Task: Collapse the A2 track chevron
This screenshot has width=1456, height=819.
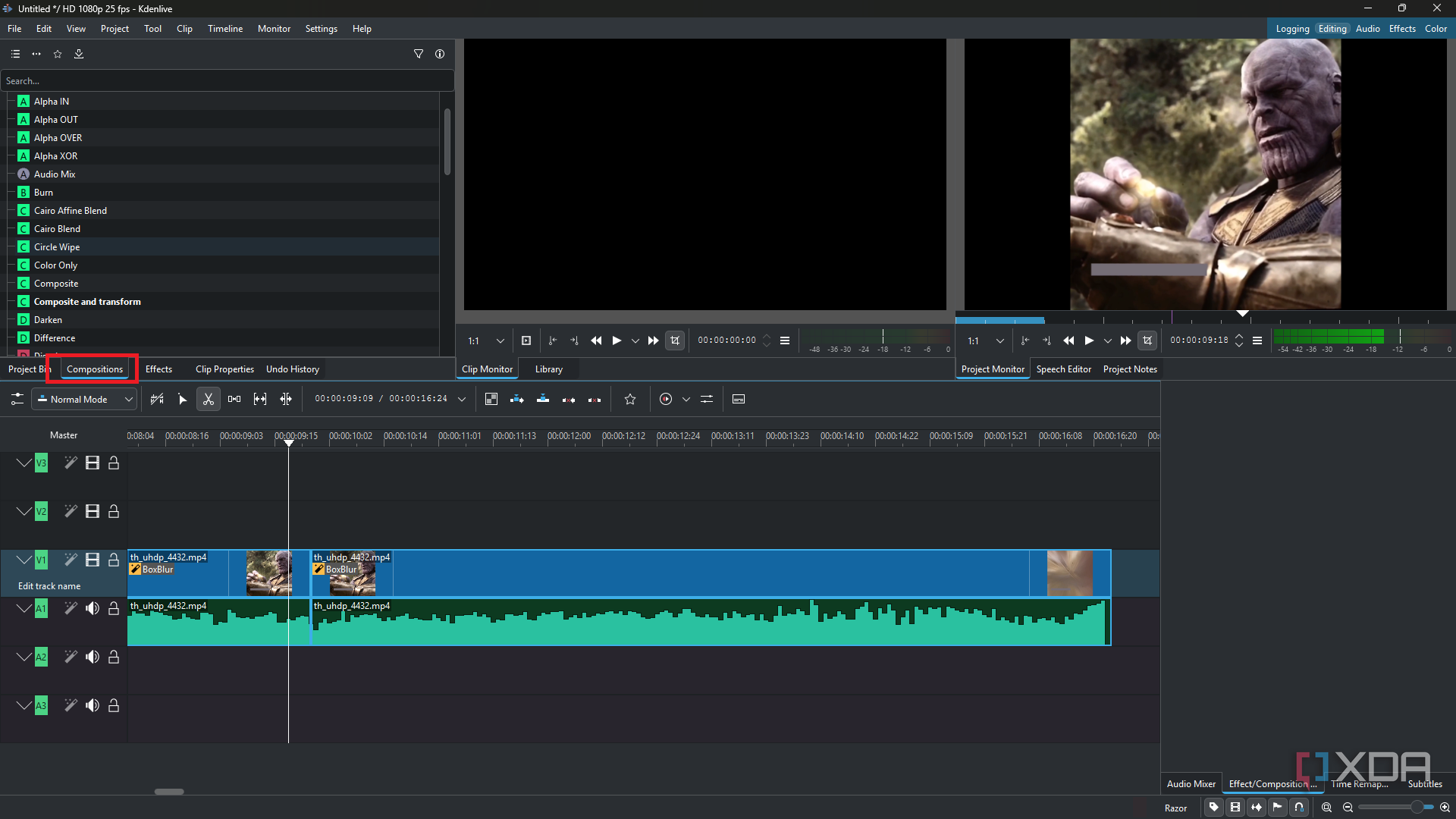Action: [24, 657]
